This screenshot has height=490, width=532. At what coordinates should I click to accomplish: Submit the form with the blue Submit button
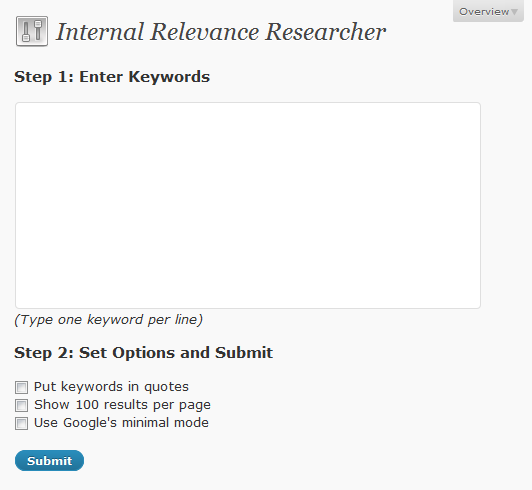[49, 460]
